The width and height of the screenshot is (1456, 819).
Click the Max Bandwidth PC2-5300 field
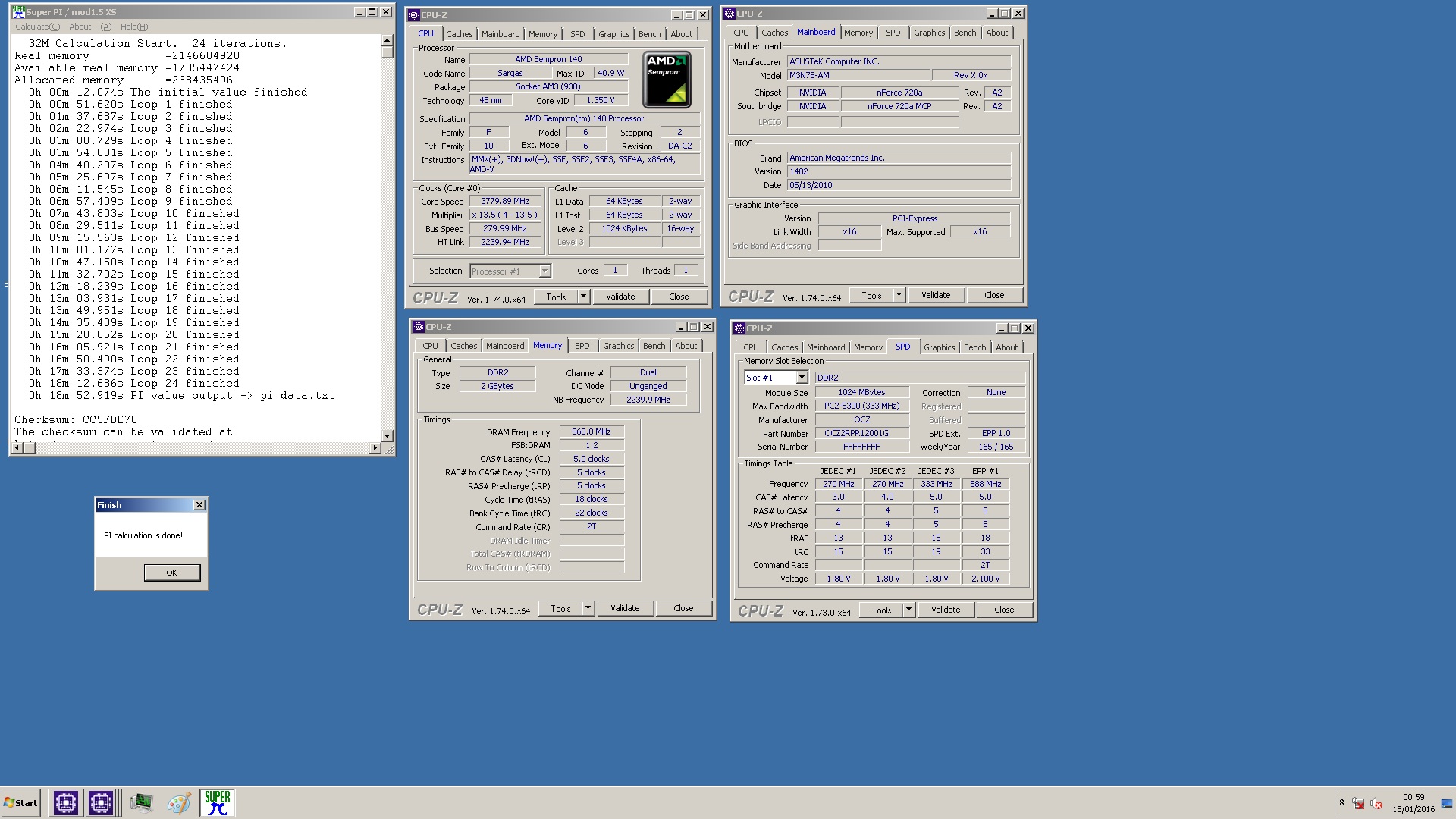point(862,406)
